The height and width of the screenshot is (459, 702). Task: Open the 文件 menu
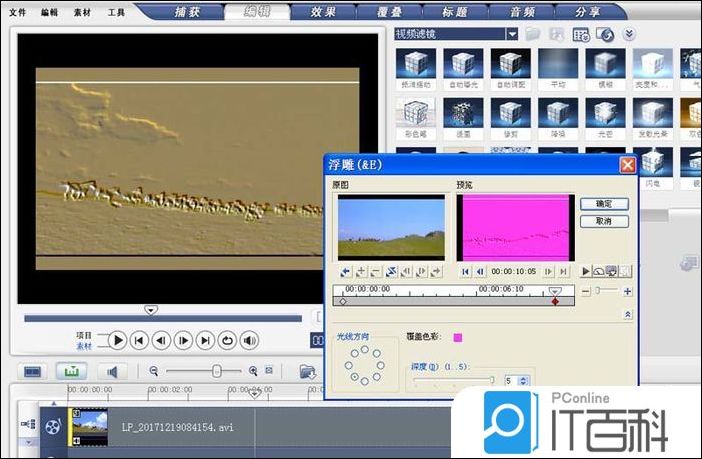(x=17, y=13)
